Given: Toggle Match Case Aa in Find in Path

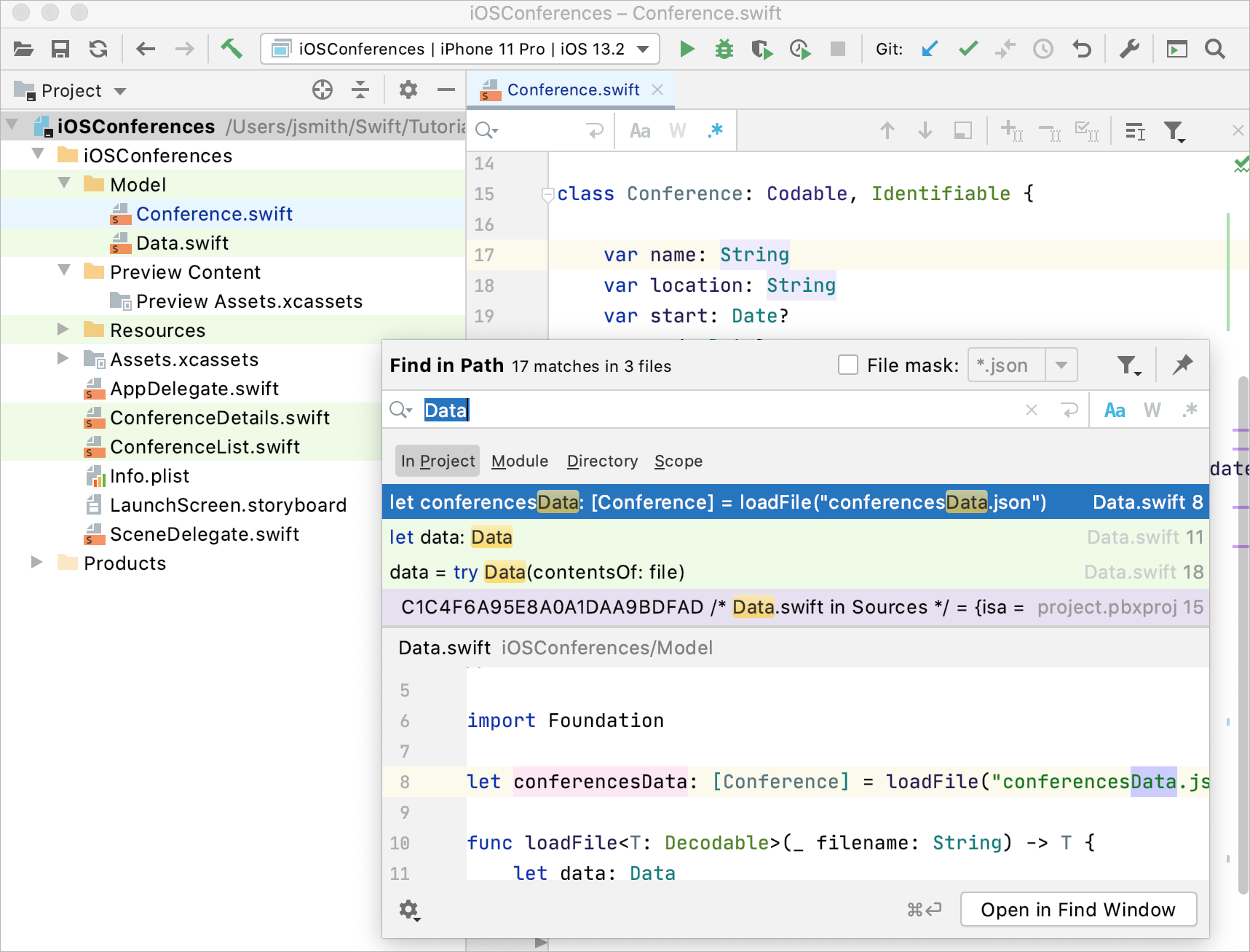Looking at the screenshot, I should coord(1115,410).
